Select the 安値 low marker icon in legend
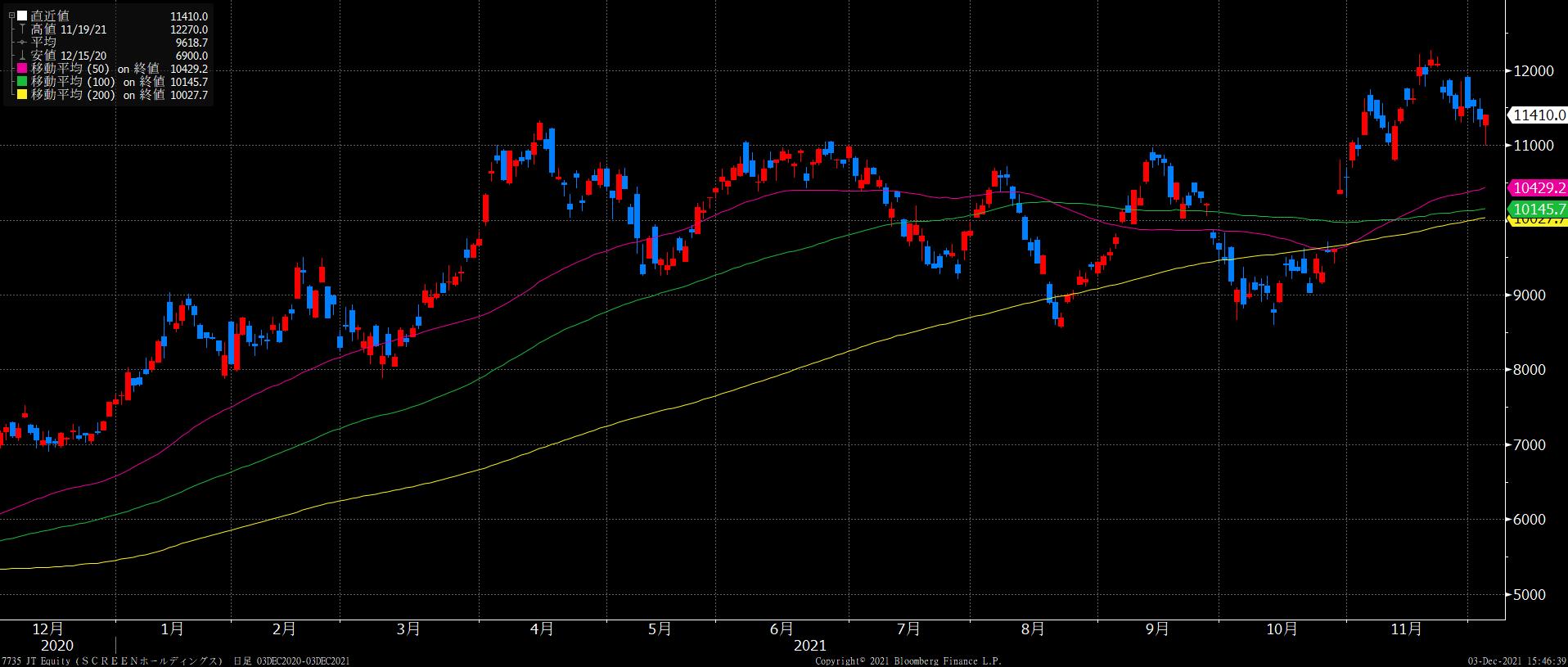Viewport: 1568px width, 667px height. click(22, 56)
